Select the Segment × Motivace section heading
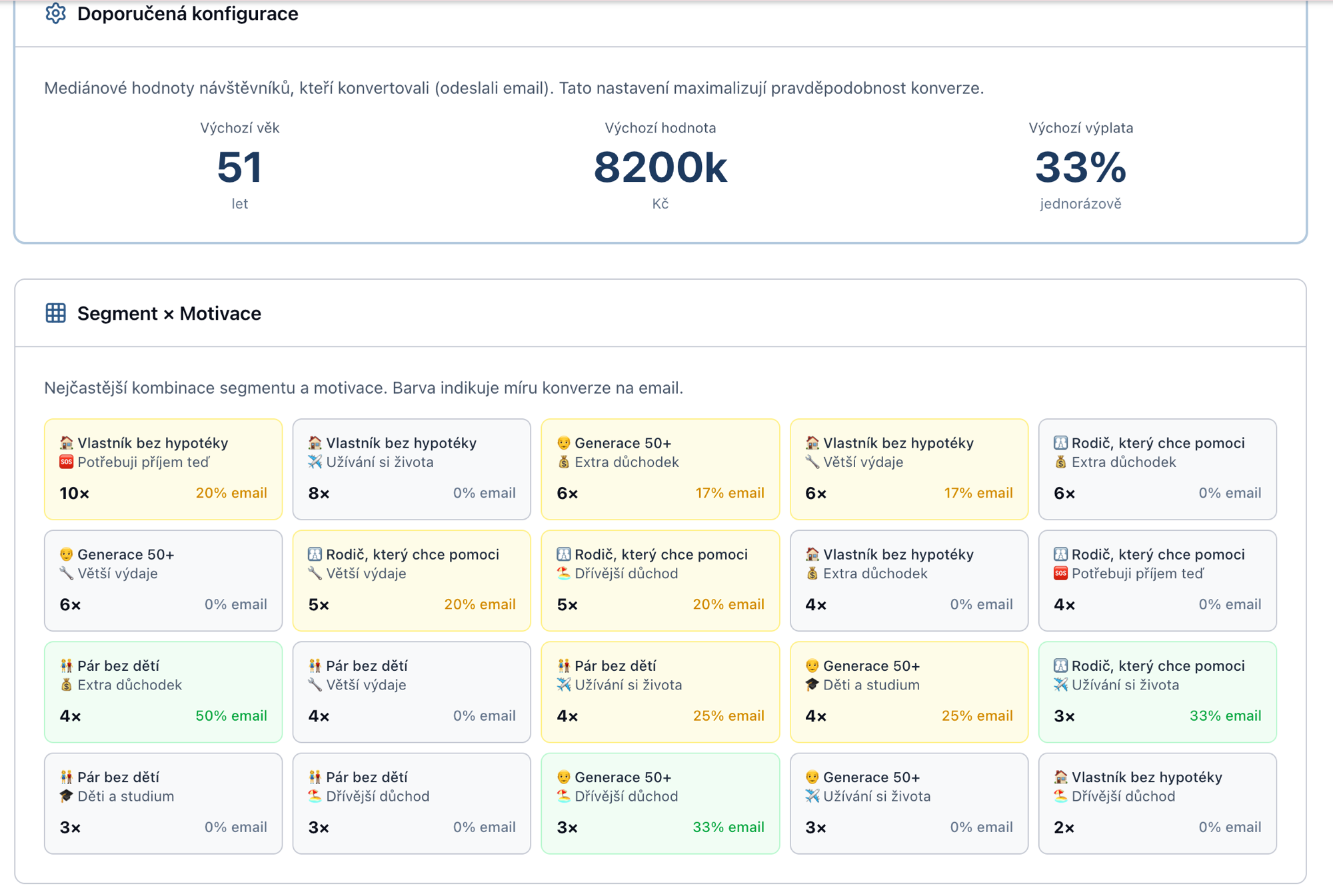Image resolution: width=1333 pixels, height=896 pixels. coord(169,313)
